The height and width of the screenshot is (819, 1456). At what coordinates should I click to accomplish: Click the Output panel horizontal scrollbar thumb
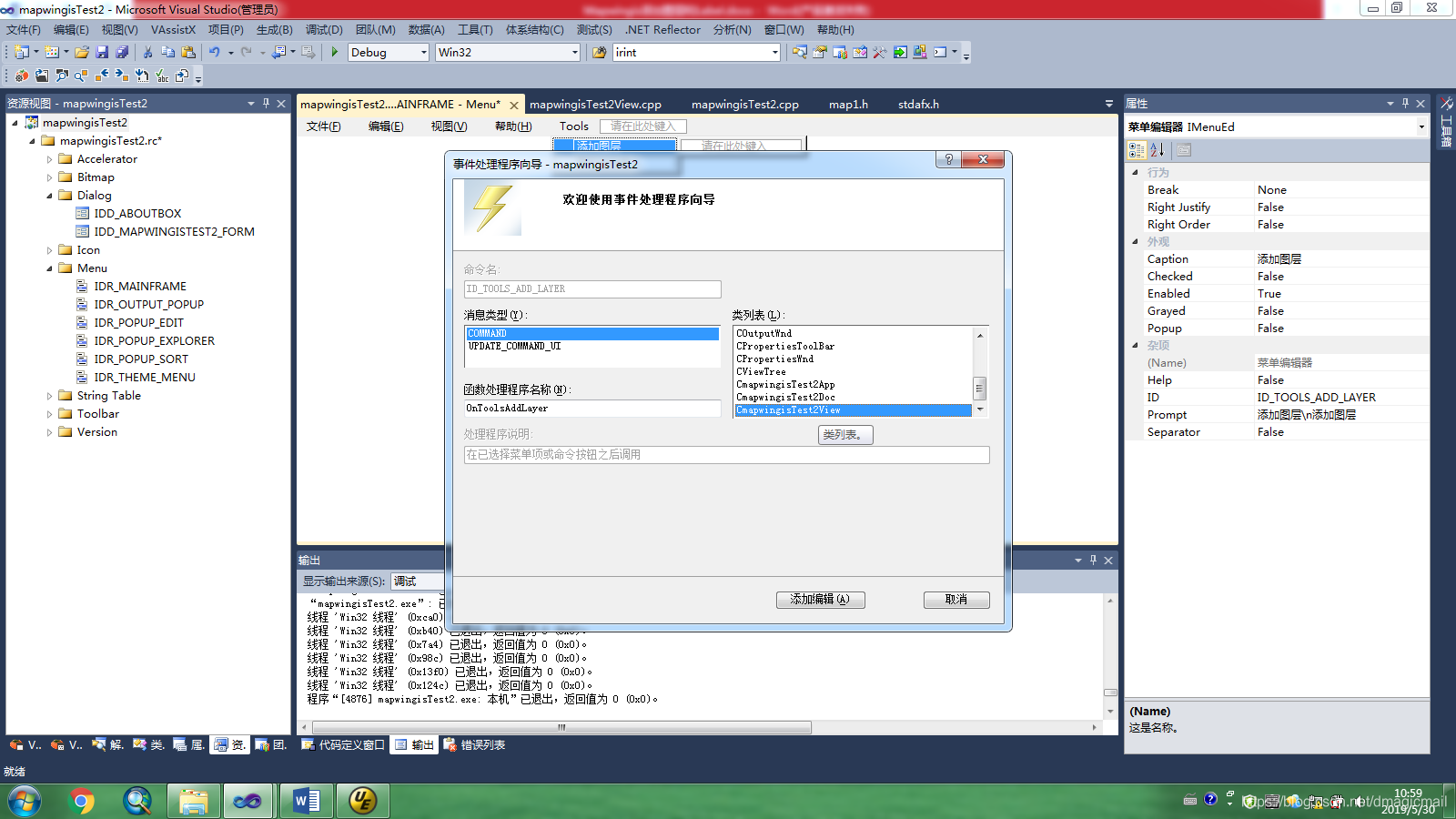(561, 727)
